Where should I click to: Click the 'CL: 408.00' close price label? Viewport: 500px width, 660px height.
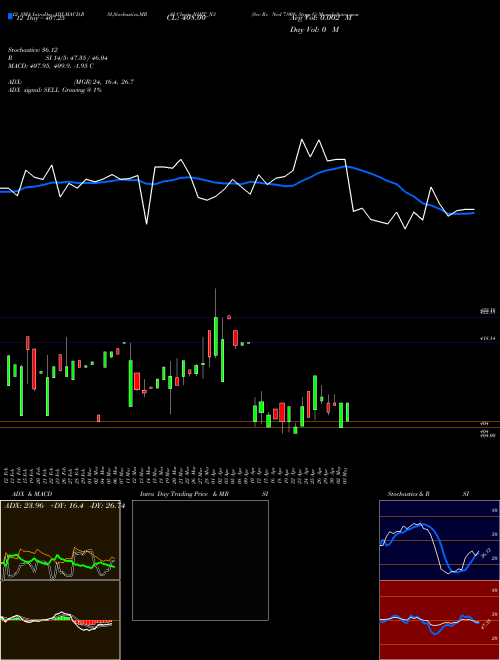[x=186, y=19]
